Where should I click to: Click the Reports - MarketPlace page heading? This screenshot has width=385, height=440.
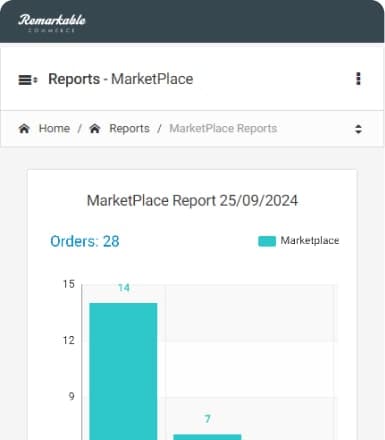[x=121, y=79]
